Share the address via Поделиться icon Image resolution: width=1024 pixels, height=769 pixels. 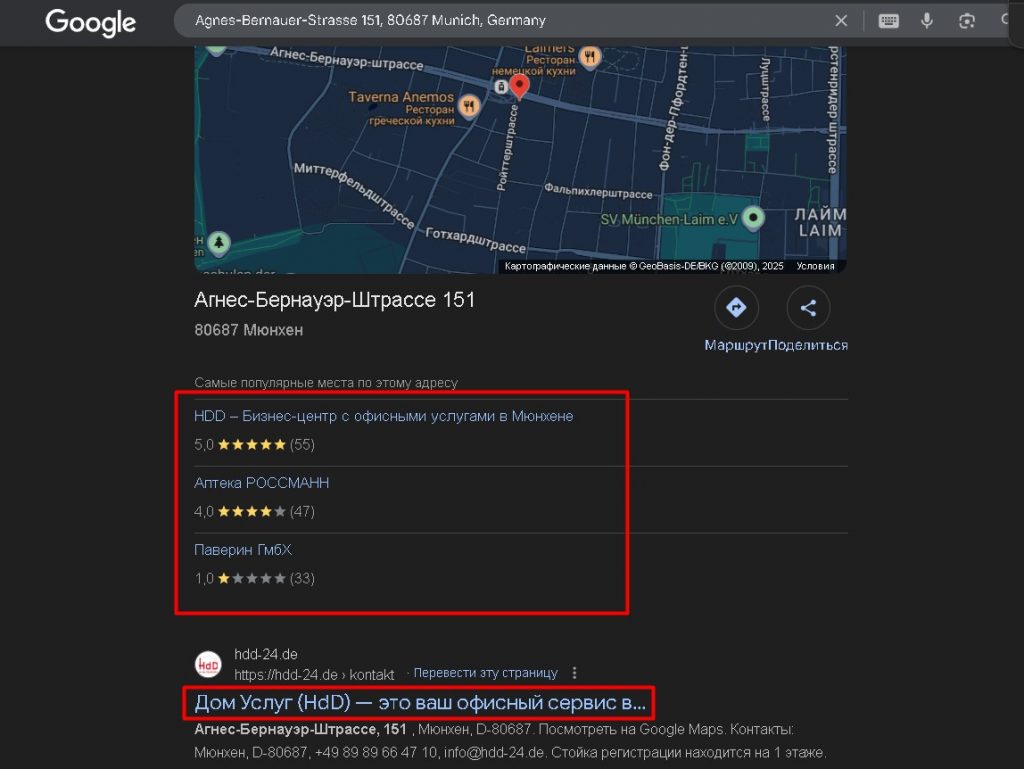tap(808, 307)
